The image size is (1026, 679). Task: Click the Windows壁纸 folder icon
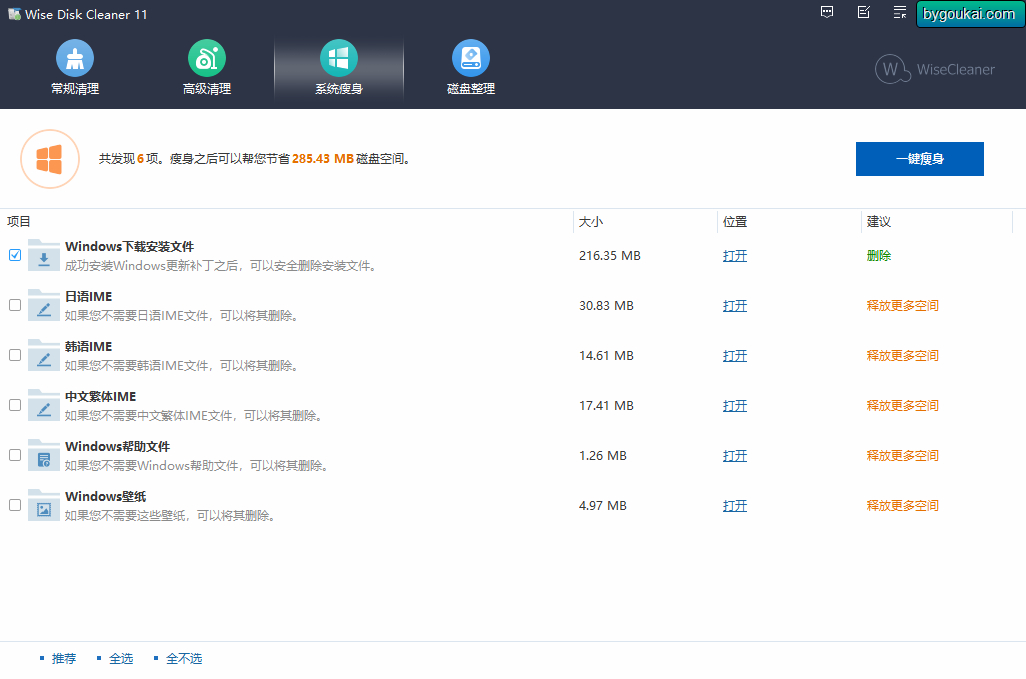44,506
